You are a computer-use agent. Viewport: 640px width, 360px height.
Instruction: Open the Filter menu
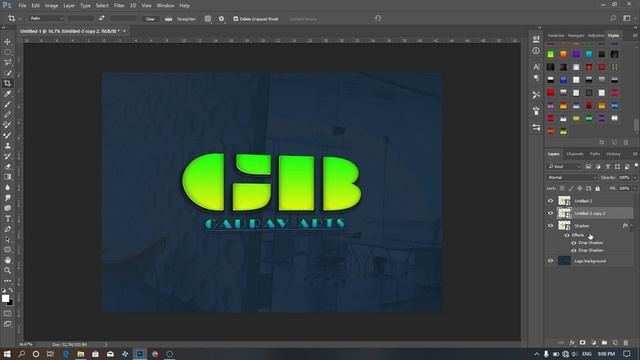pos(119,6)
